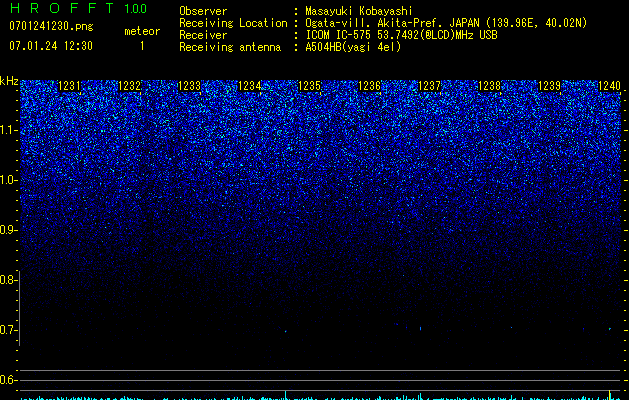Click the HROFFT 1.0.0 title text
The width and height of the screenshot is (629, 400).
pyautogui.click(x=79, y=8)
